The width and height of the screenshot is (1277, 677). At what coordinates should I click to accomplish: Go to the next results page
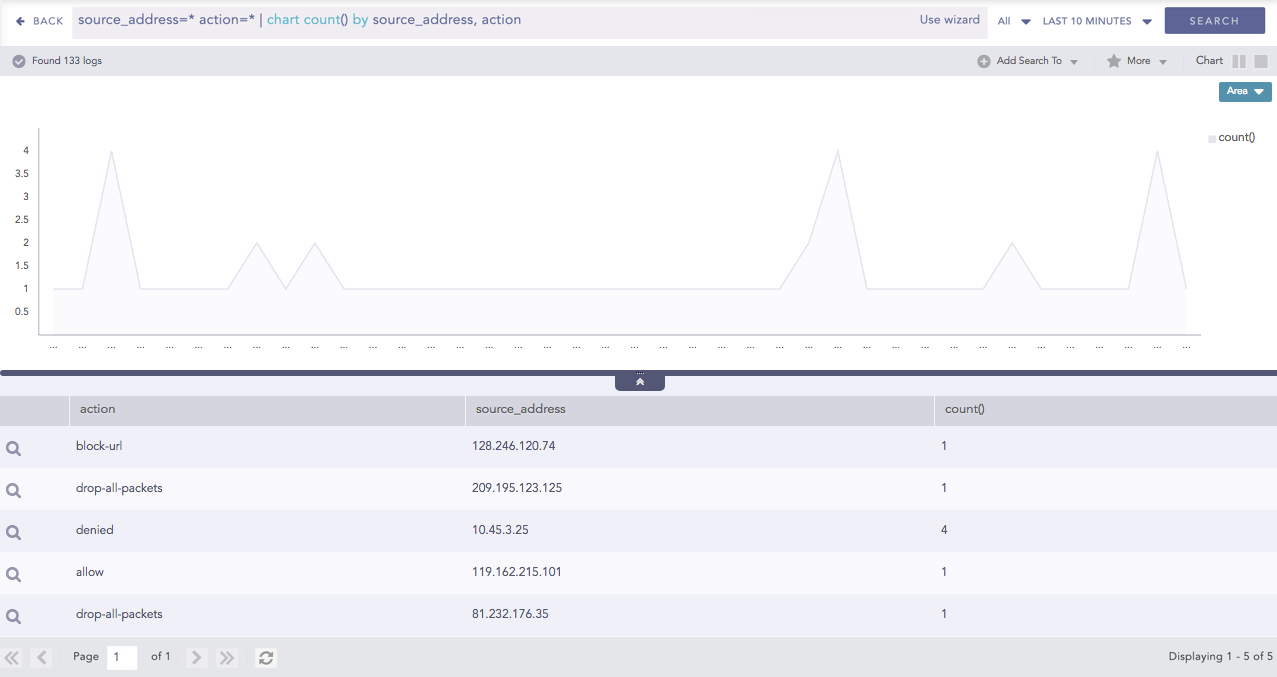point(197,657)
